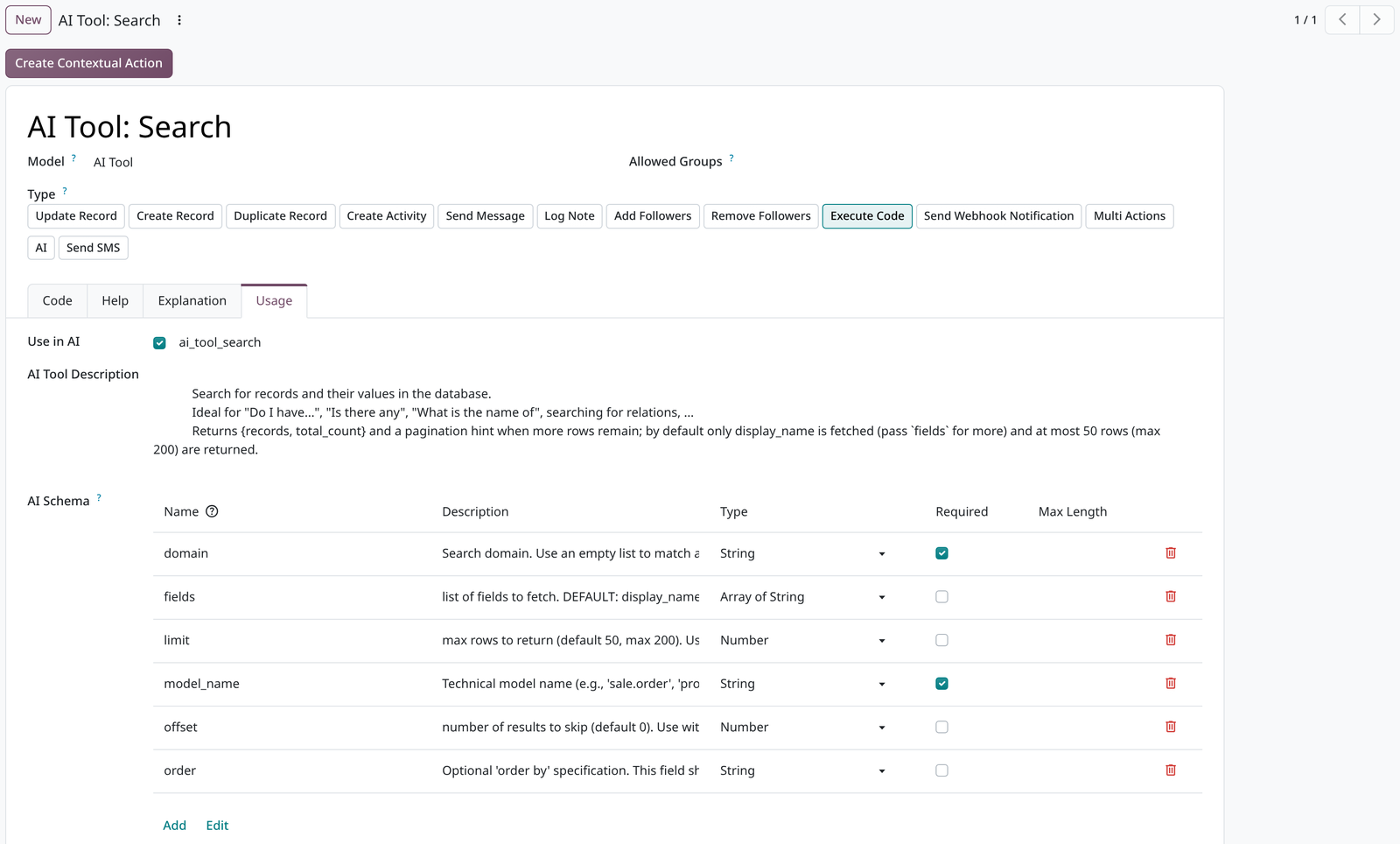Click the New button

pos(28,19)
